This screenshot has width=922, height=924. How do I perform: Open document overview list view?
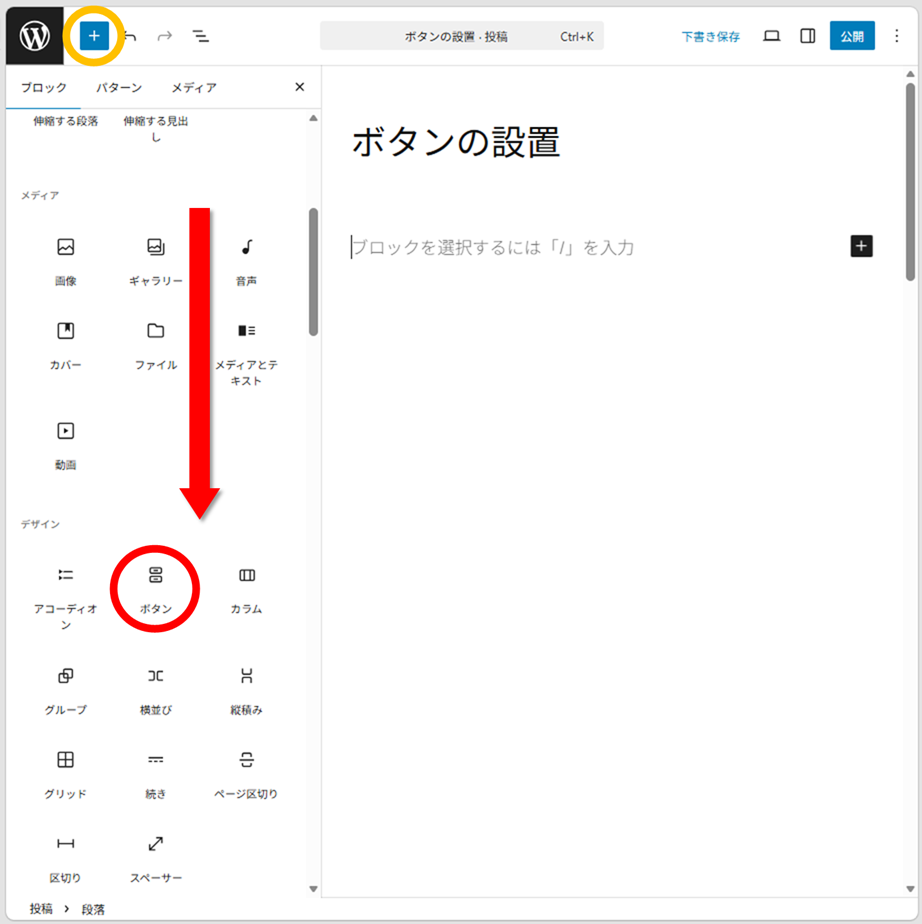tap(201, 36)
